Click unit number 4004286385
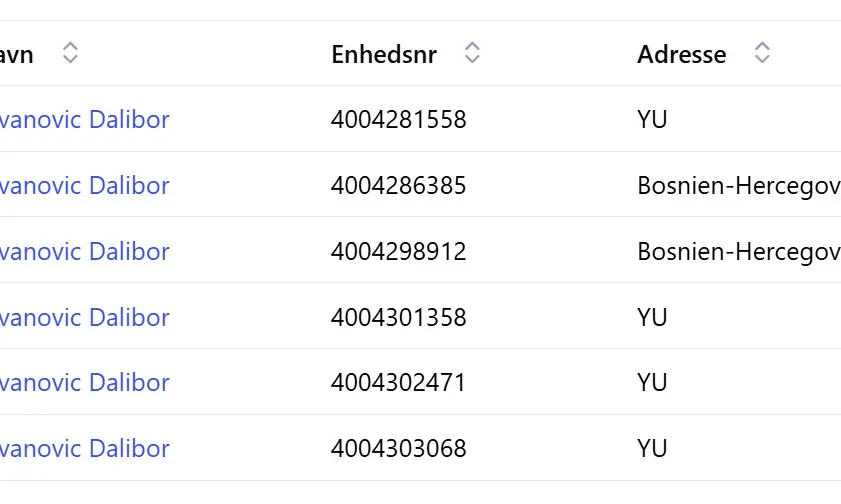This screenshot has height=504, width=841. point(398,186)
